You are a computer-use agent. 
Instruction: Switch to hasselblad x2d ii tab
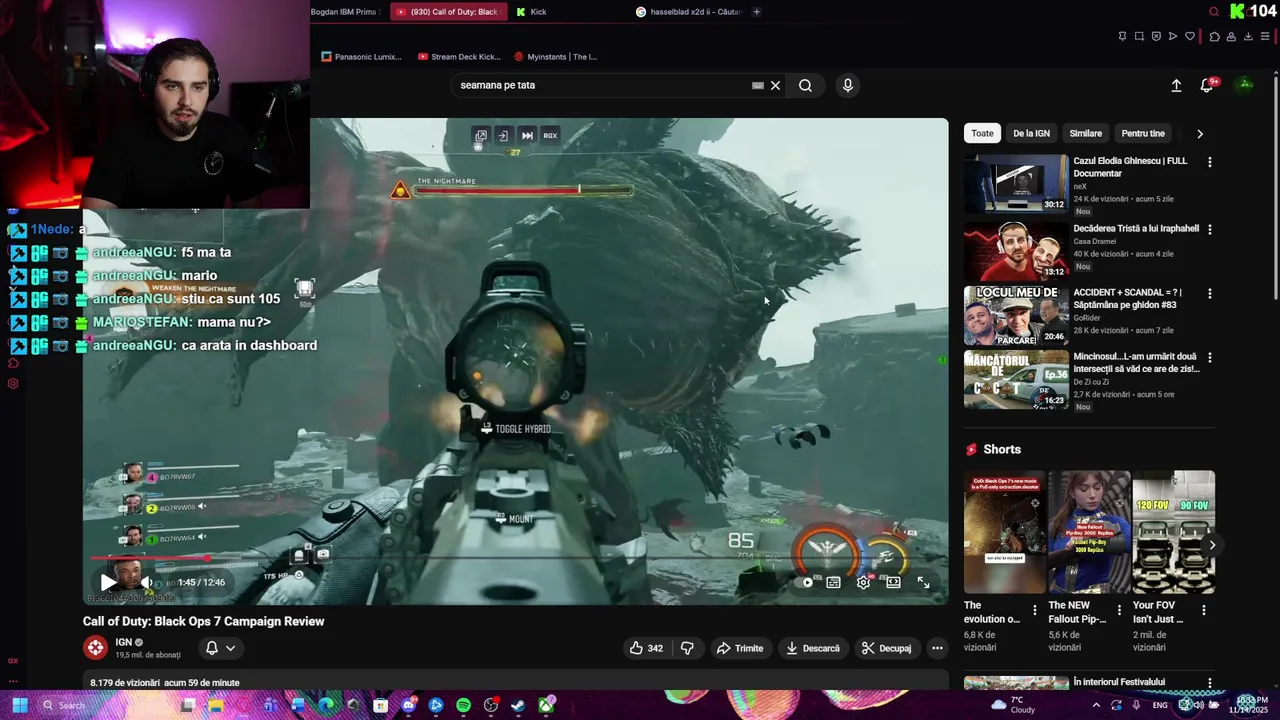(x=690, y=12)
